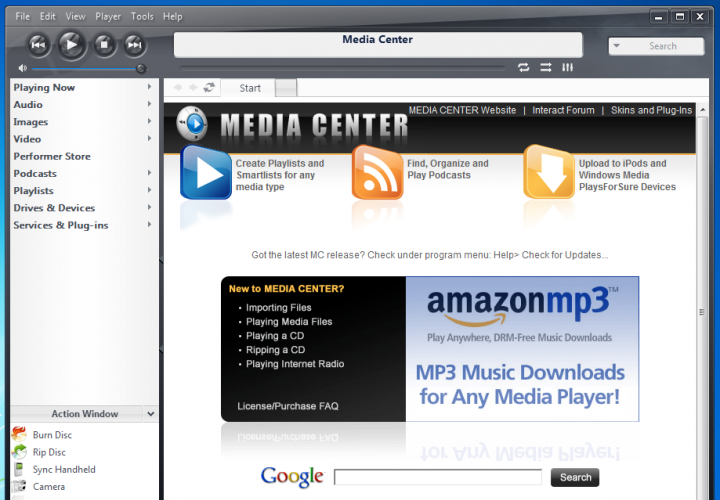The image size is (720, 500).
Task: Click the Media Center logo disc icon
Action: (192, 123)
